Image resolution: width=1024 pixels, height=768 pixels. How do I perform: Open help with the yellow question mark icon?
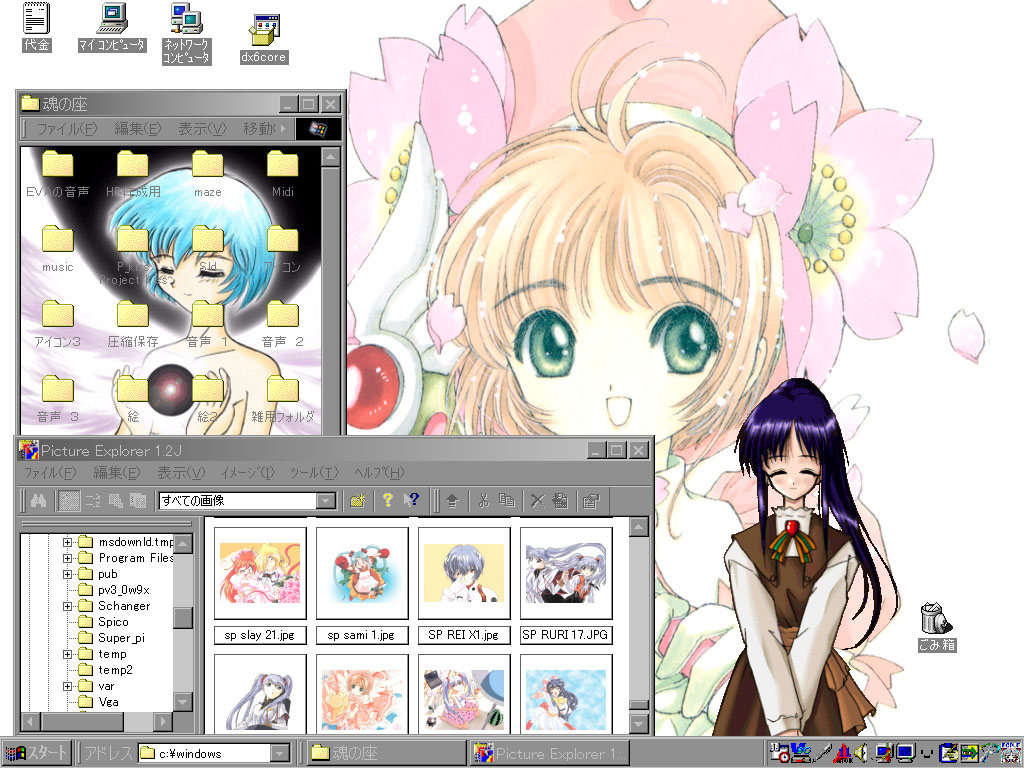coord(387,501)
